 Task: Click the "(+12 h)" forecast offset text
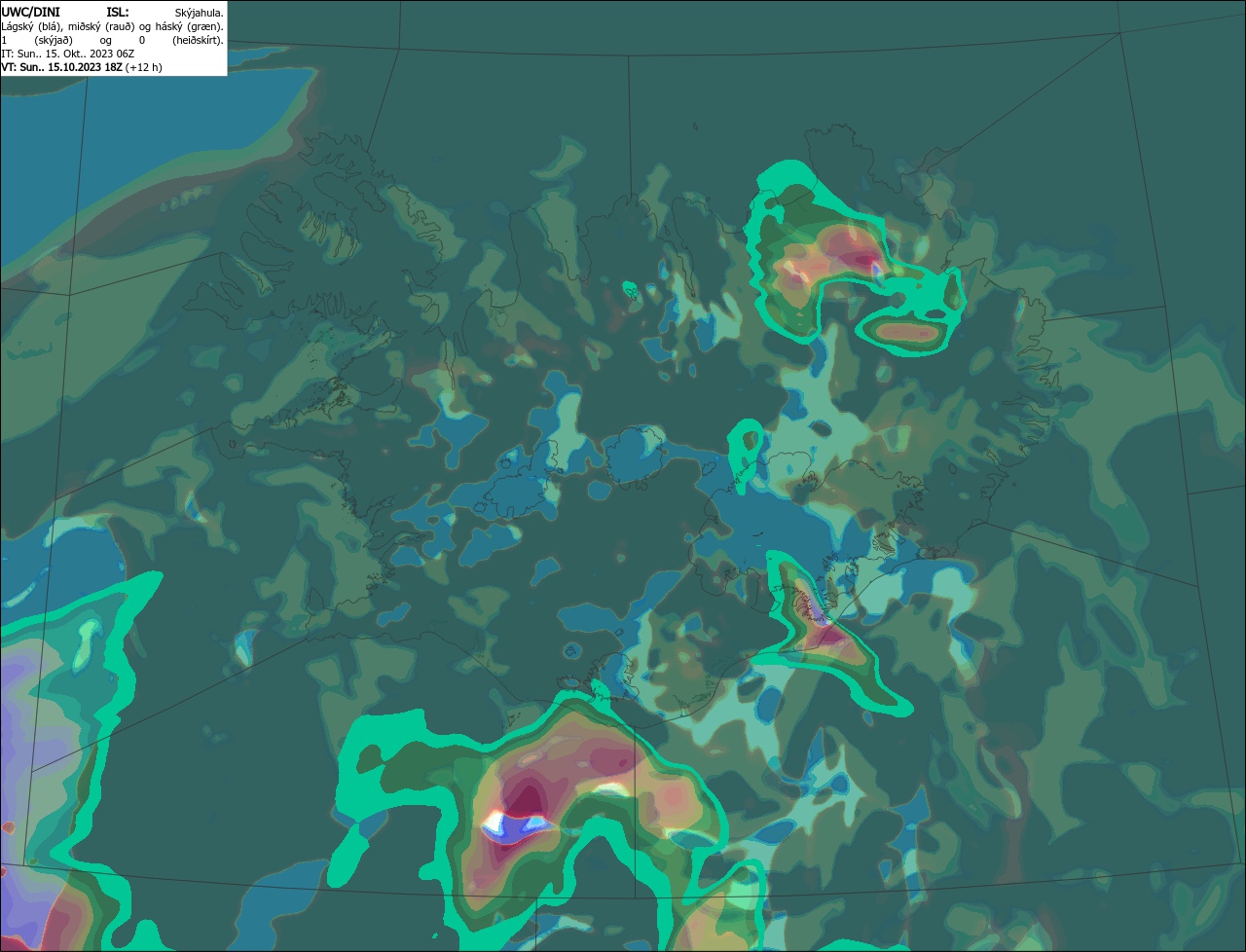(144, 67)
